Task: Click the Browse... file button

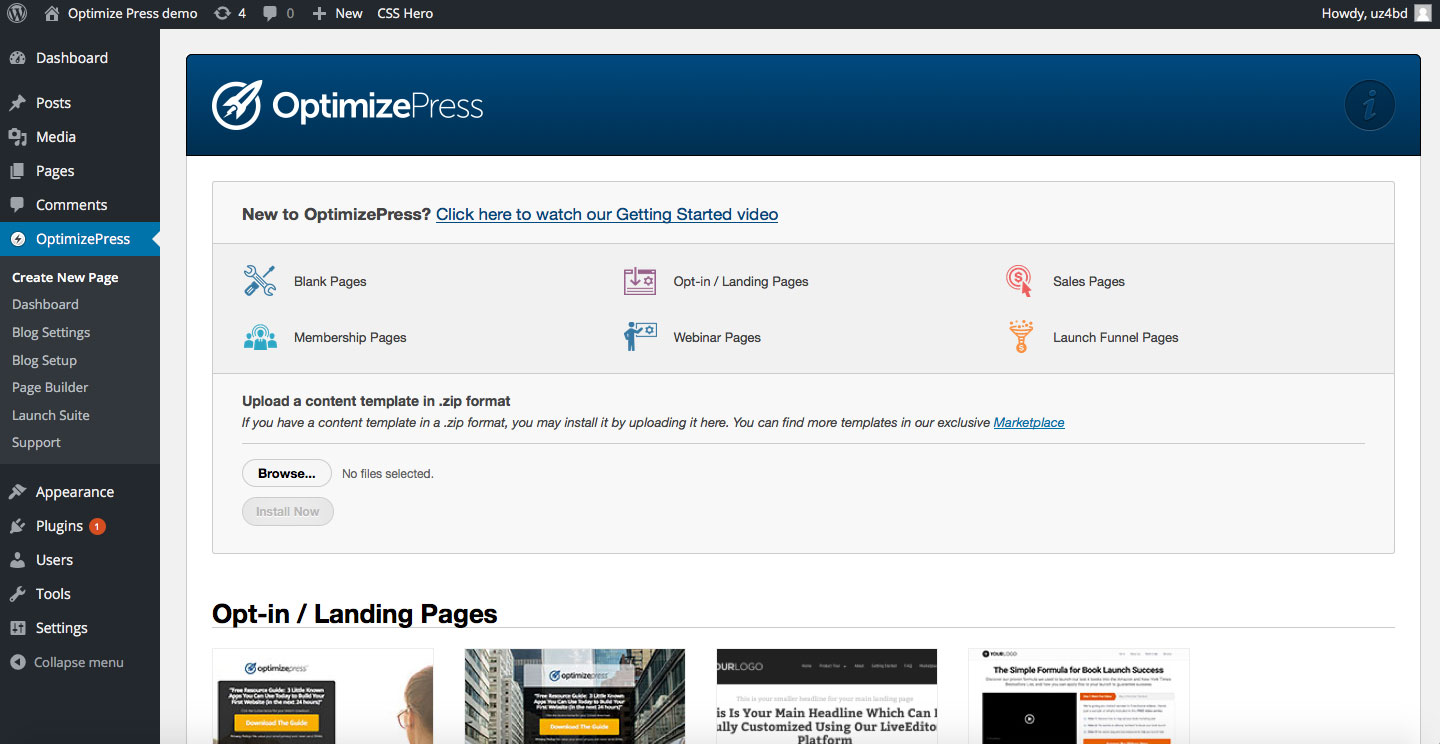Action: click(287, 473)
